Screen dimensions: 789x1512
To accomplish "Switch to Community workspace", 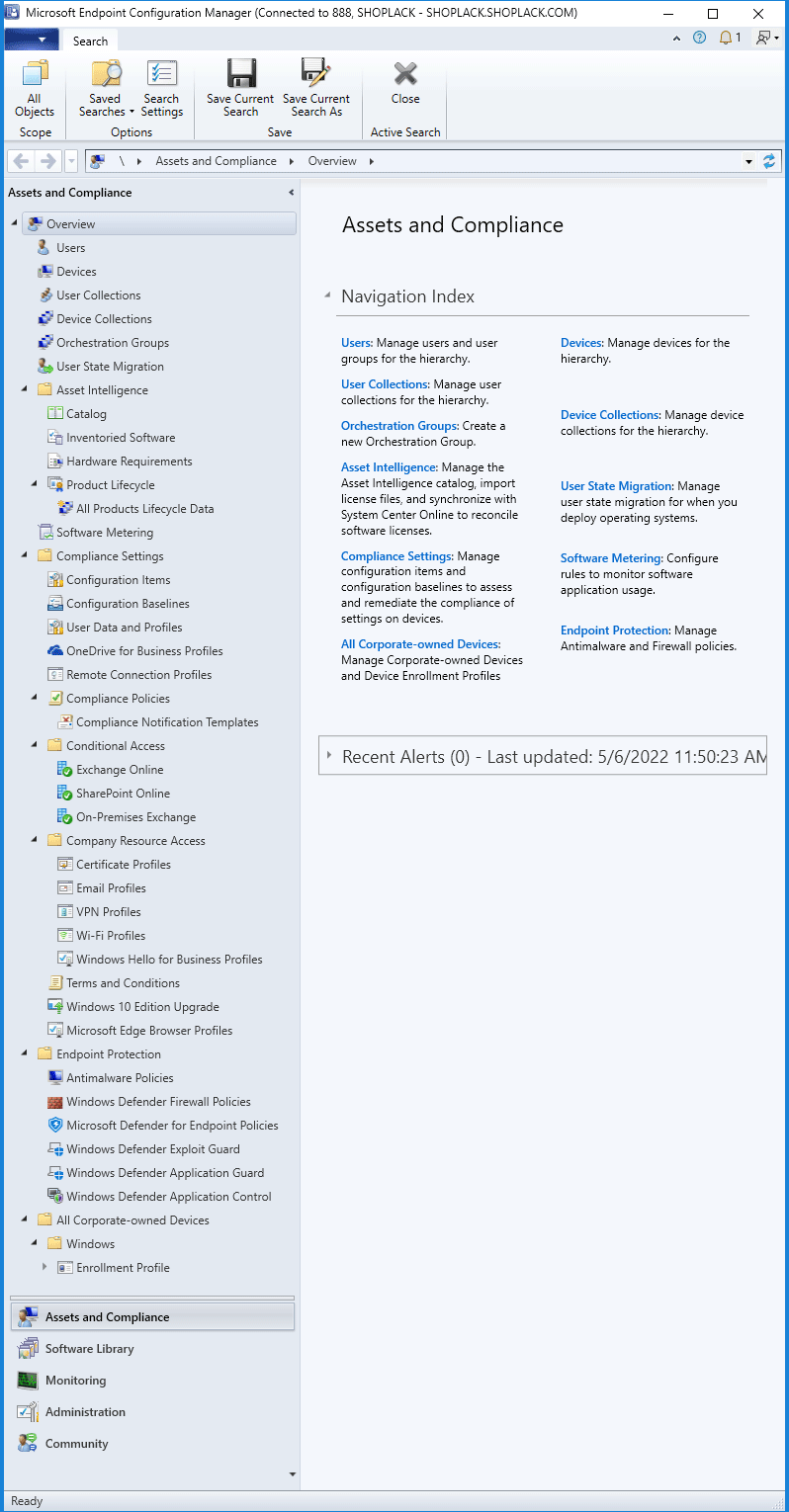I will [x=152, y=1444].
